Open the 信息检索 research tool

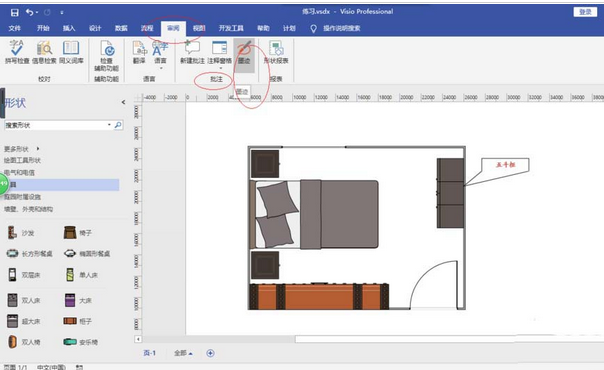click(44, 52)
